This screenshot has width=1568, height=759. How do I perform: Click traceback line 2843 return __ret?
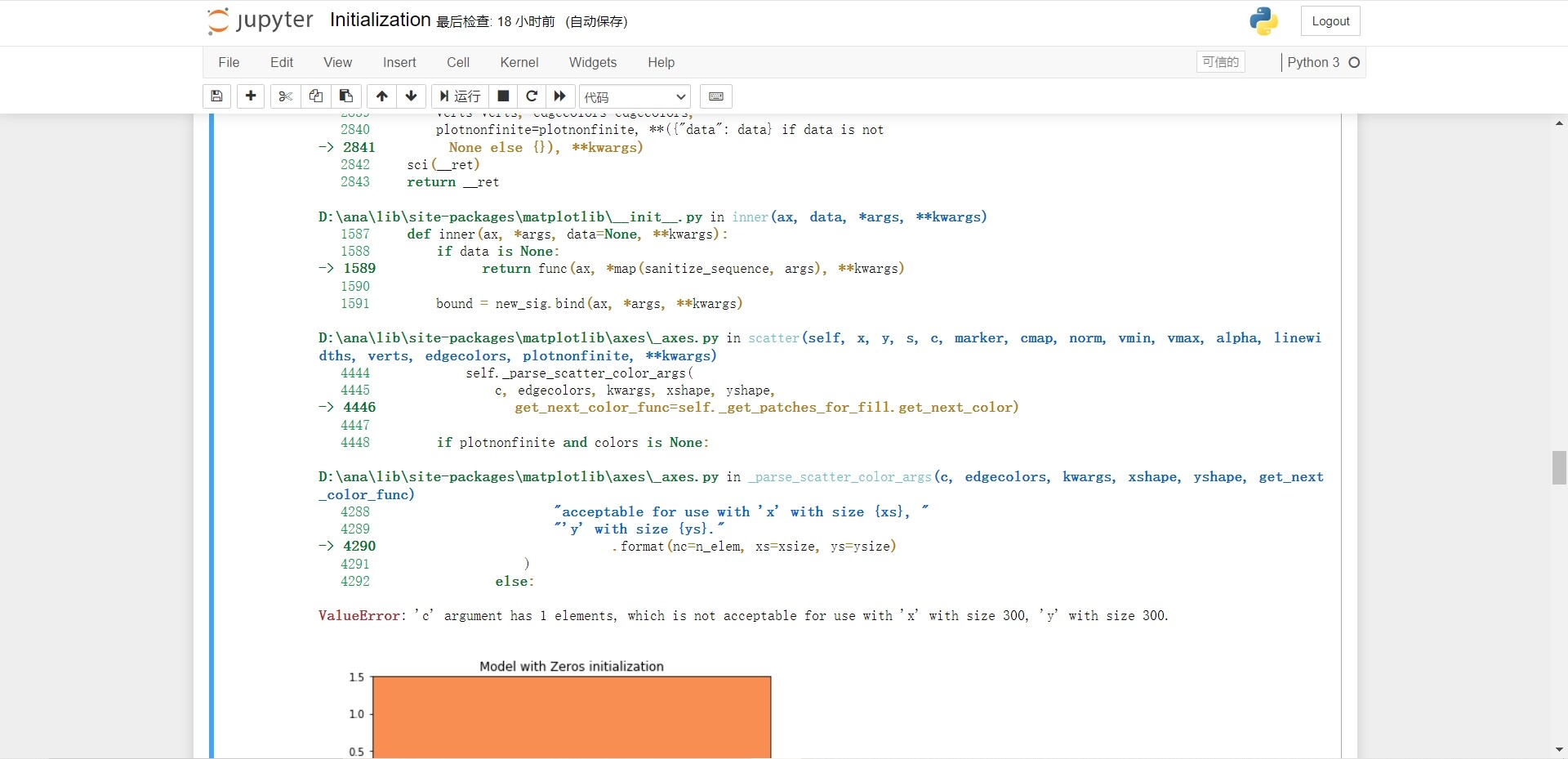tap(420, 181)
